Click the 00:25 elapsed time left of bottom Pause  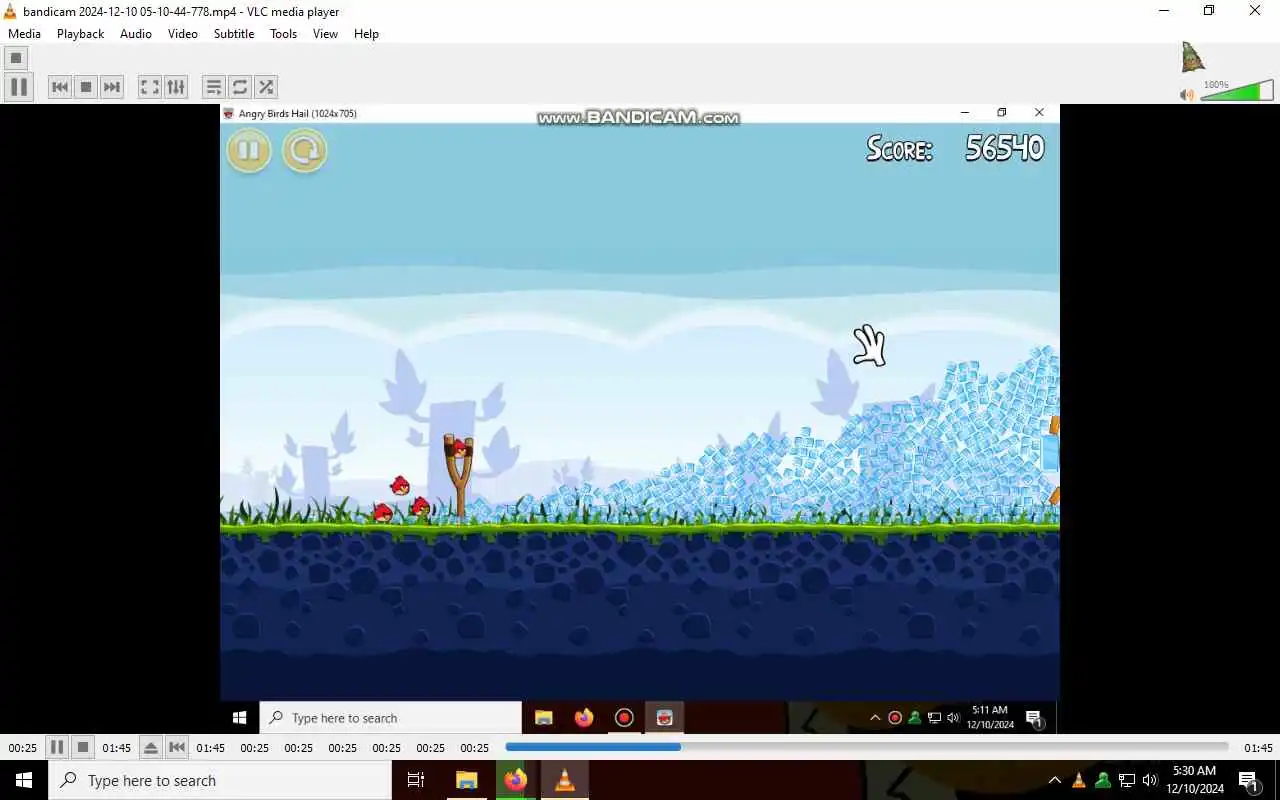(x=22, y=748)
